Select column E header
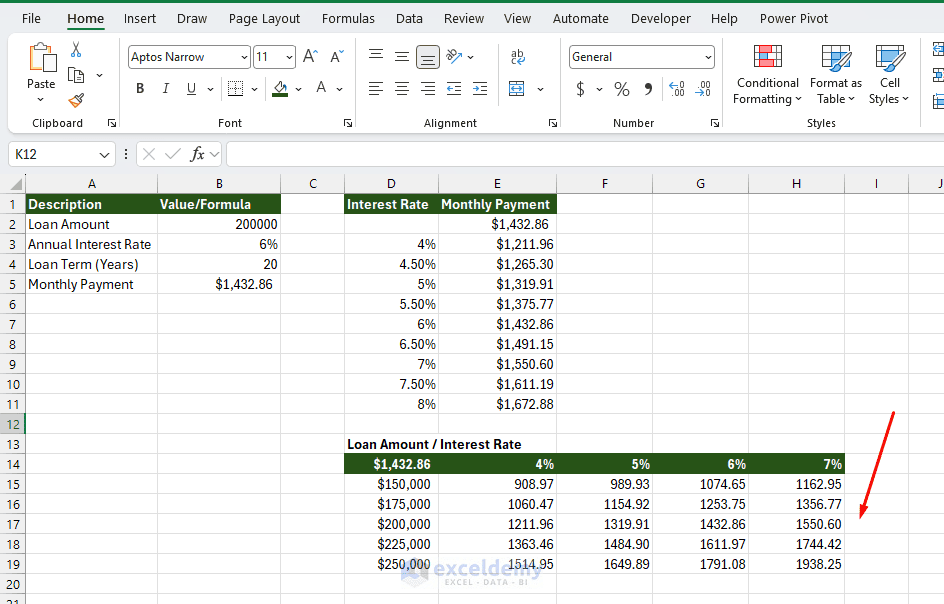This screenshot has height=604, width=944. [x=497, y=184]
